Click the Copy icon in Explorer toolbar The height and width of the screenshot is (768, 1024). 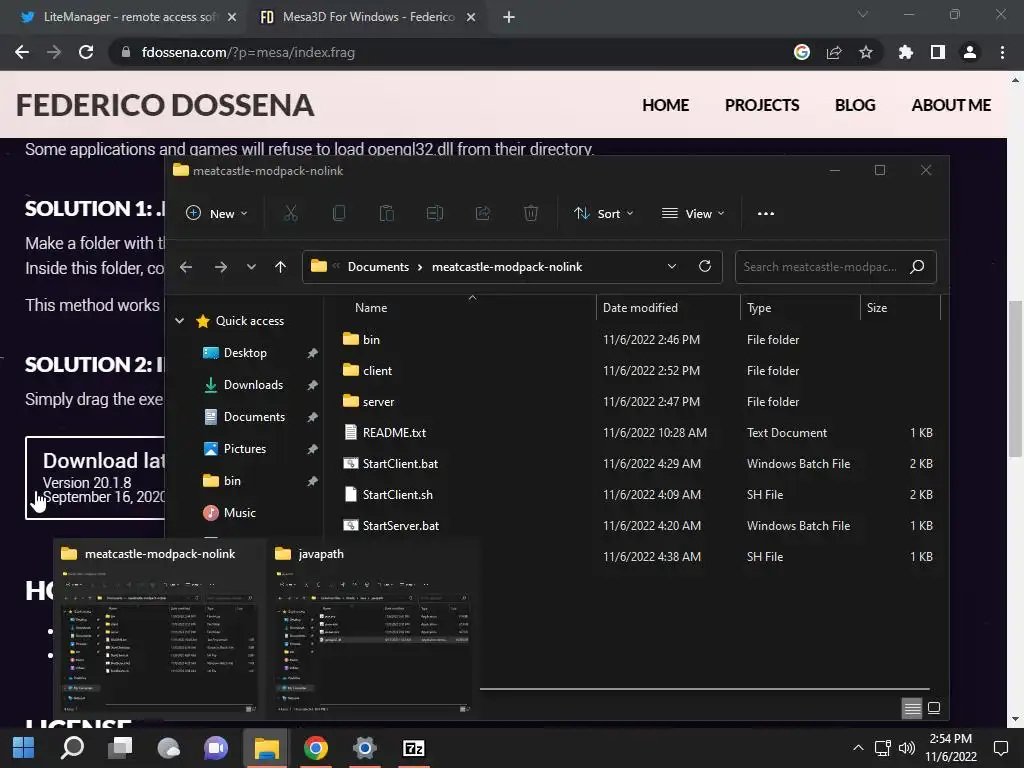click(338, 214)
